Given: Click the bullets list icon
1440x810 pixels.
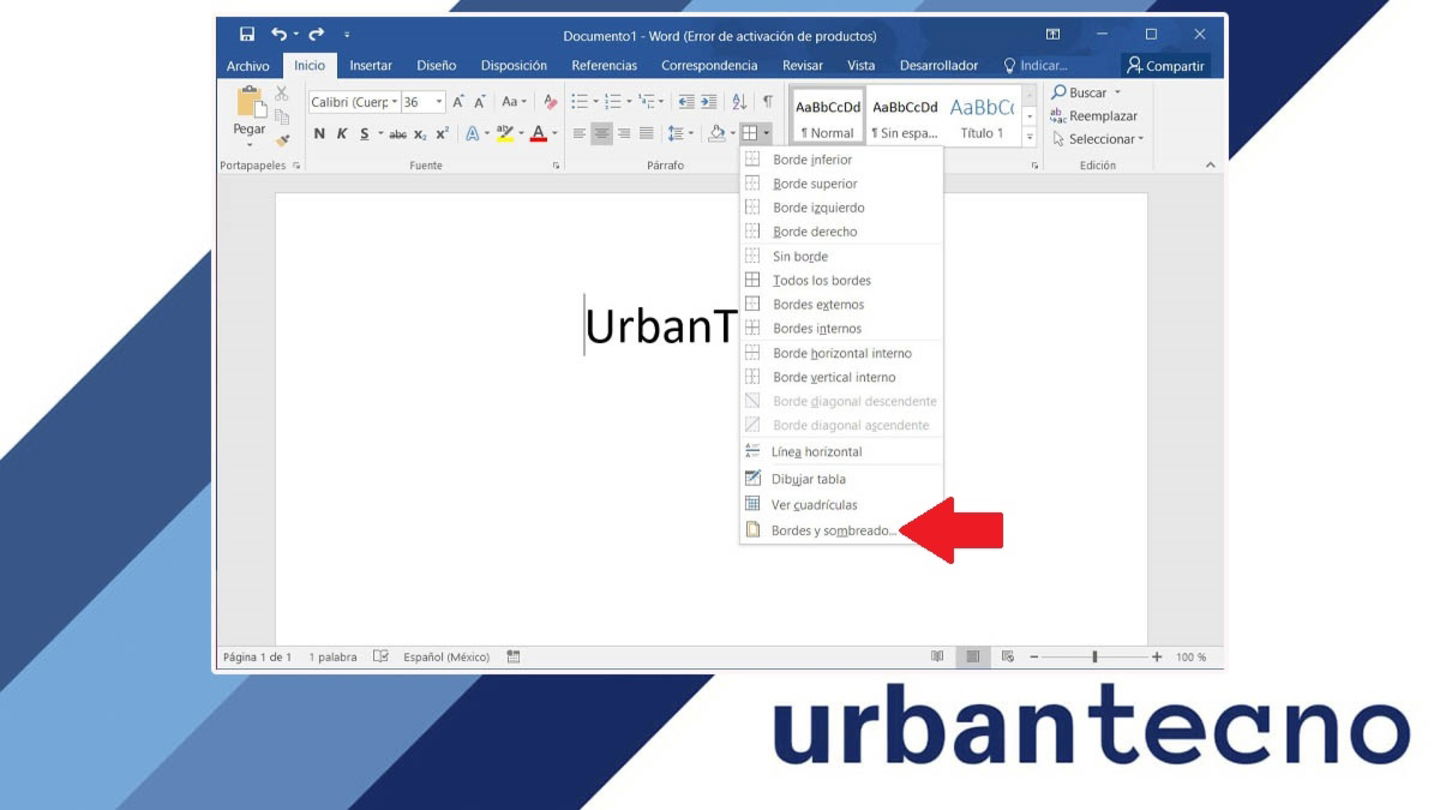Looking at the screenshot, I should [579, 102].
